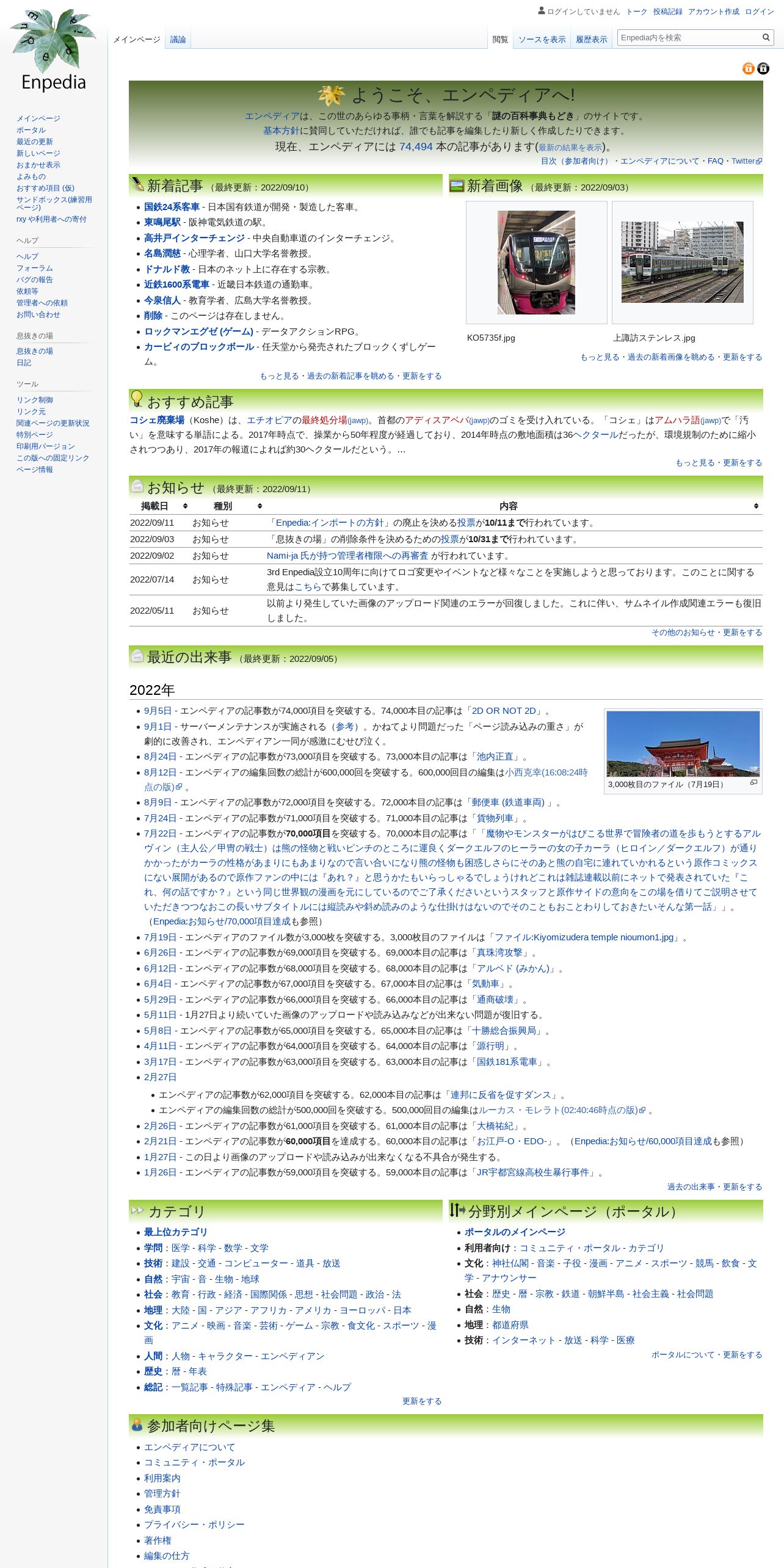This screenshot has height=1568, width=784.
Task: Open サンドボックス(練習用ページ) sidebar link
Action: (x=54, y=203)
